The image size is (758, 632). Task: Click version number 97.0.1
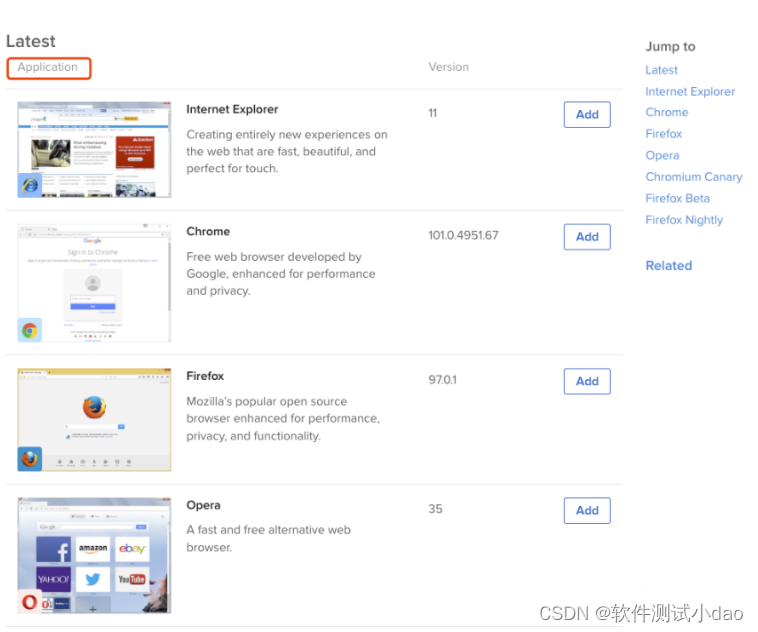point(442,380)
